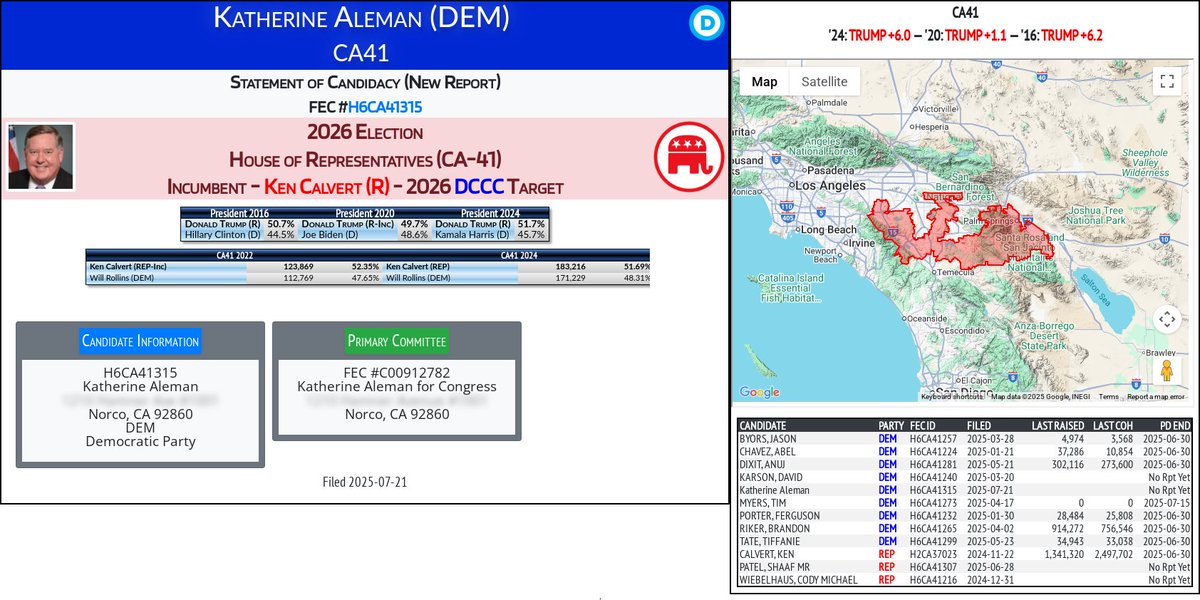The image size is (1200, 600).
Task: Select the RIKER, BRANDON candidate row
Action: click(x=965, y=528)
